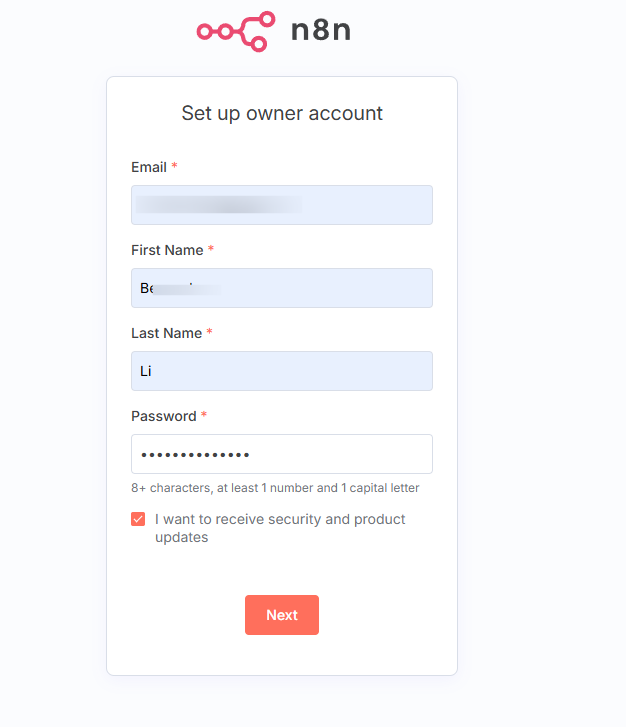The width and height of the screenshot is (626, 727).
Task: Focus the First Name input field
Action: point(282,288)
